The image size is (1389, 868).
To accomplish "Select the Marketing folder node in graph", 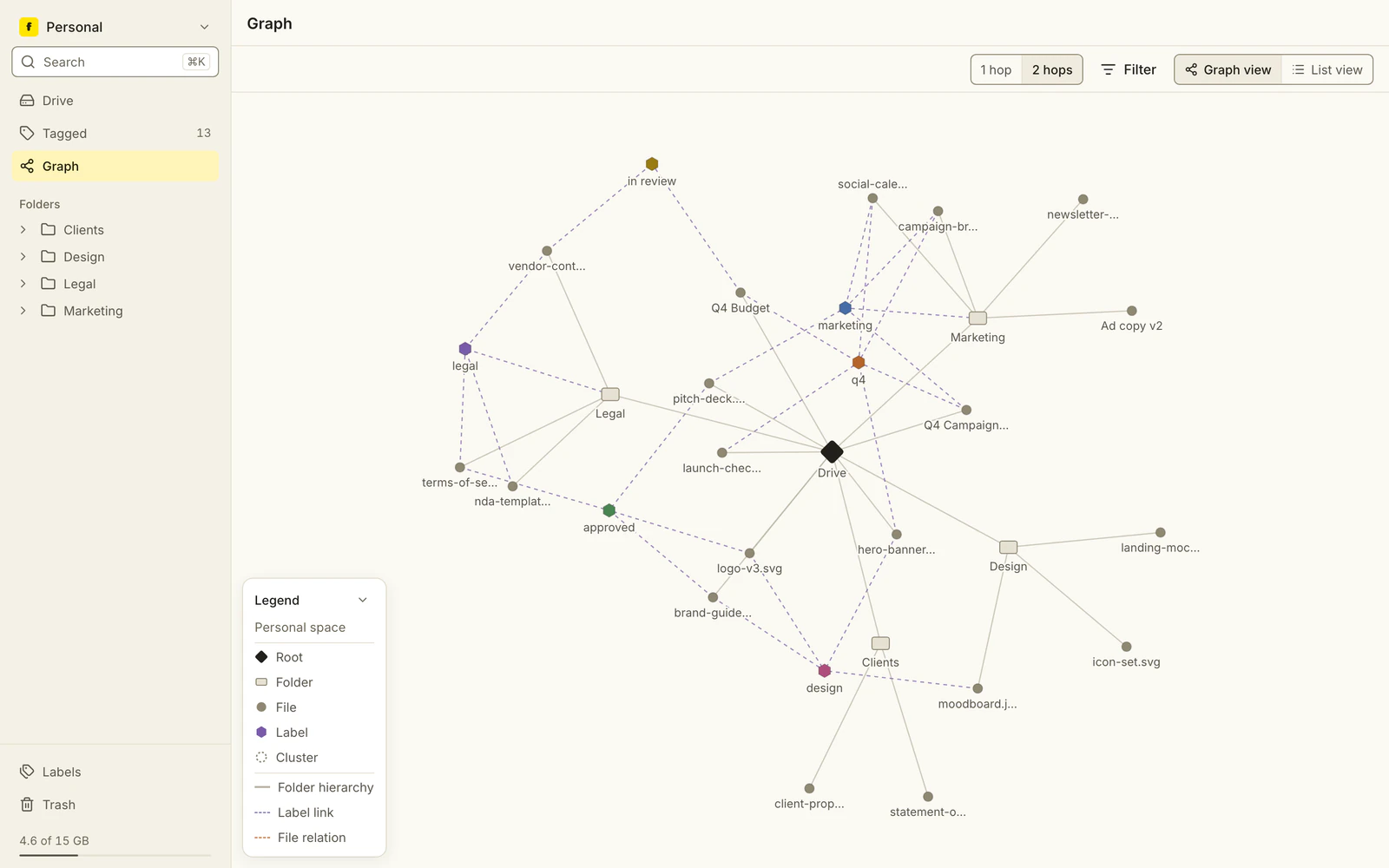I will click(978, 318).
